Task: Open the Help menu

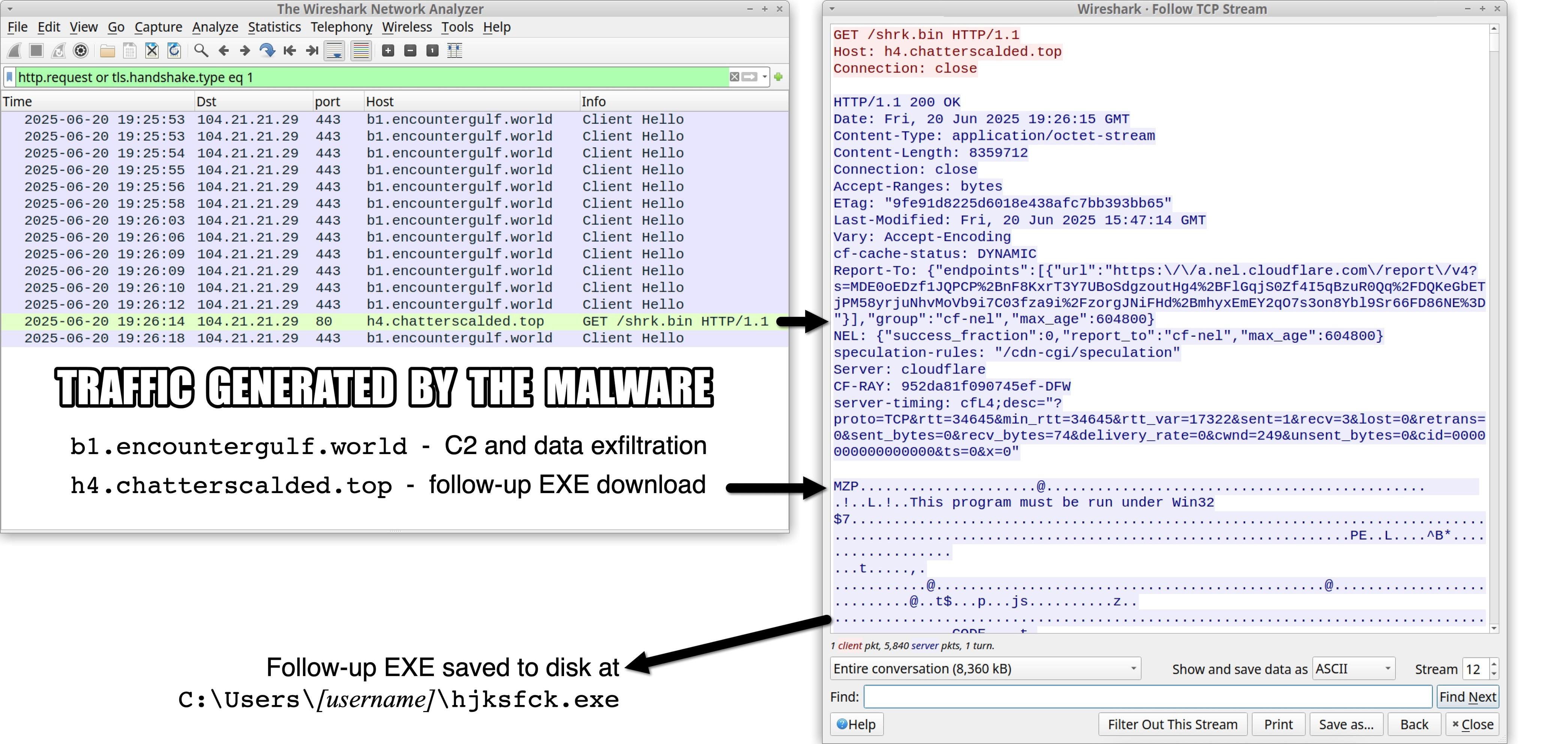Action: [497, 27]
